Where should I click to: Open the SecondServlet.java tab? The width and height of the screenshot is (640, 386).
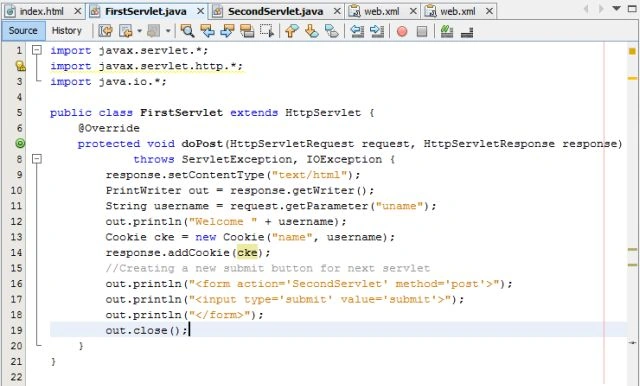click(276, 11)
